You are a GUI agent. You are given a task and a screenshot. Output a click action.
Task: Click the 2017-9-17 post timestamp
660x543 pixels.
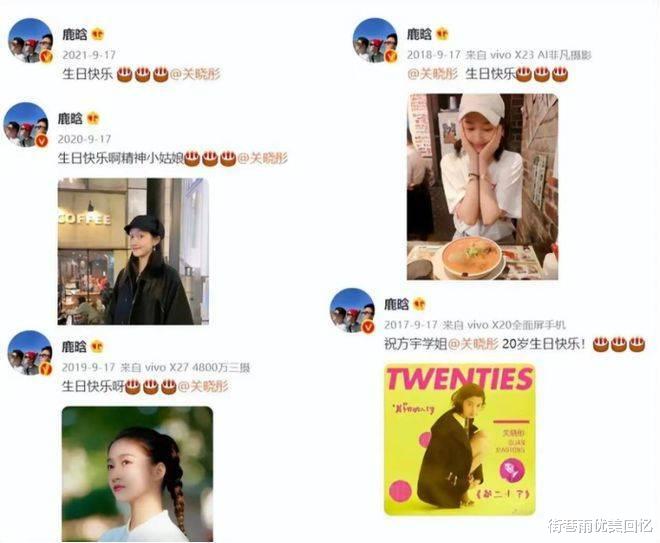click(411, 325)
